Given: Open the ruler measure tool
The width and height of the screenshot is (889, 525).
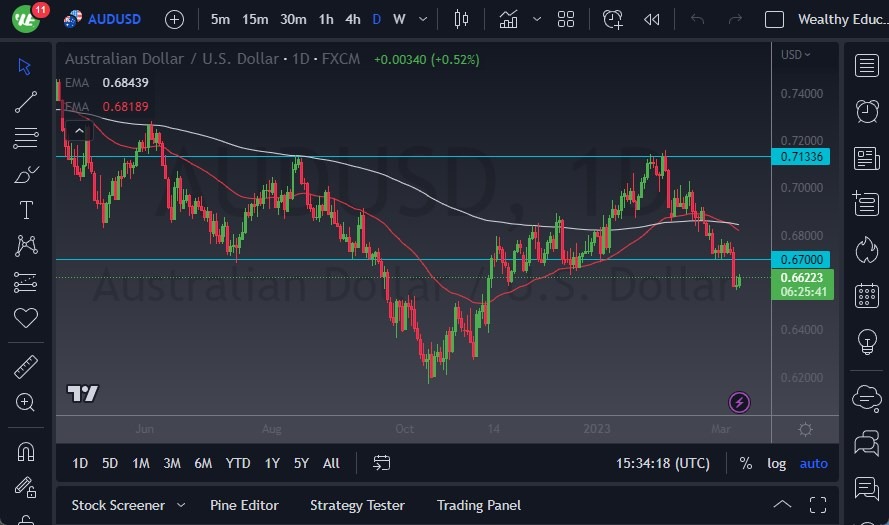Looking at the screenshot, I should 26,367.
